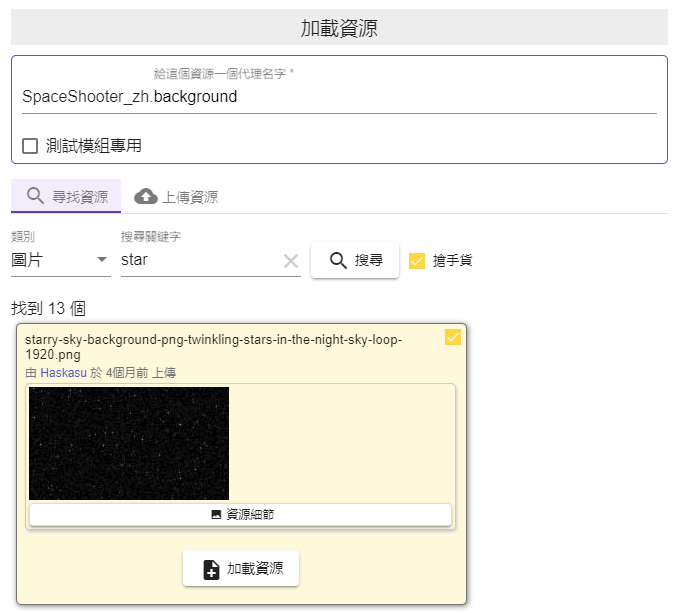Open 資源細節 for the starry-sky image
Screen dimensions: 679x613
[x=240, y=514]
